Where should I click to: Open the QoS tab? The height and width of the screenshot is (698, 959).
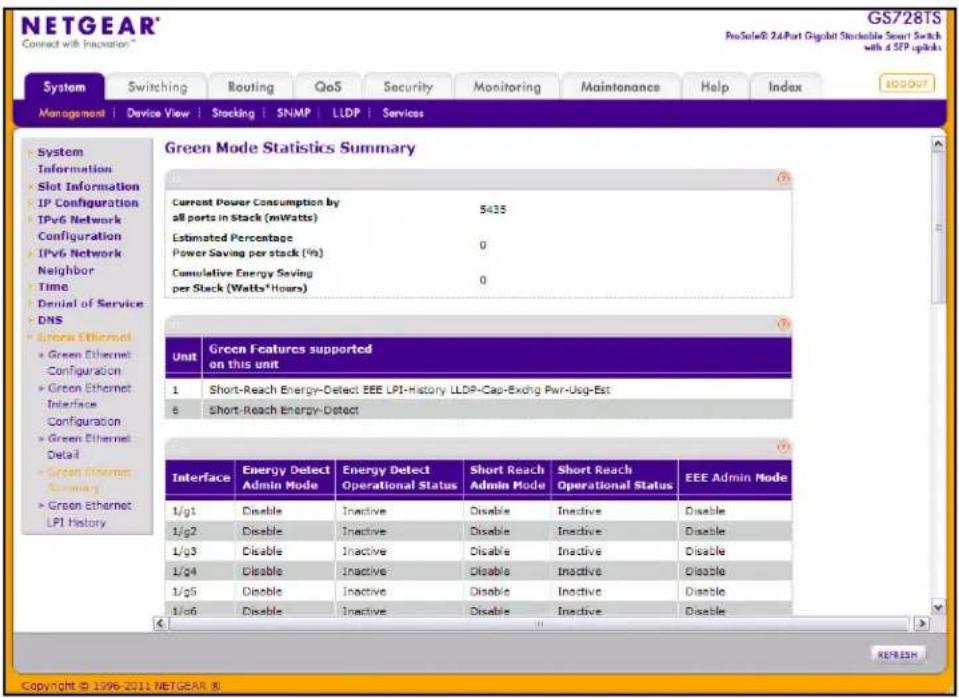(x=328, y=87)
